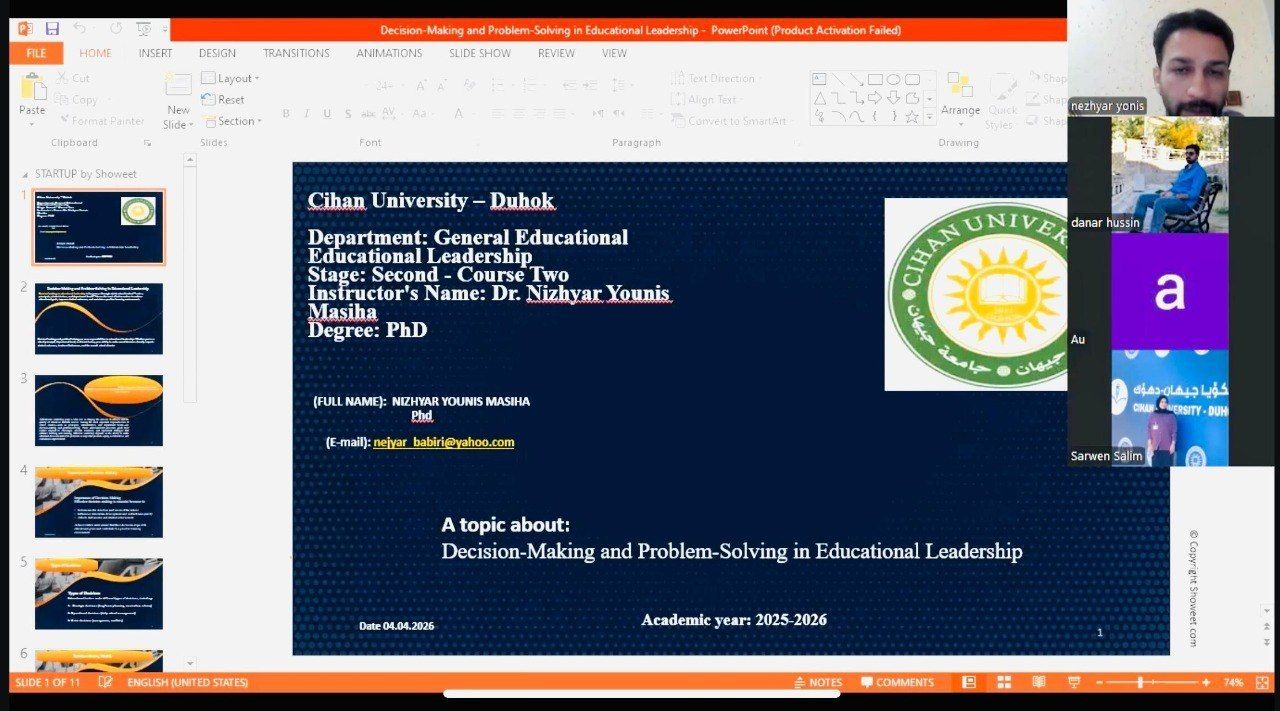Choose the oval shape in Drawing group
Image resolution: width=1280 pixels, height=711 pixels.
pyautogui.click(x=893, y=80)
